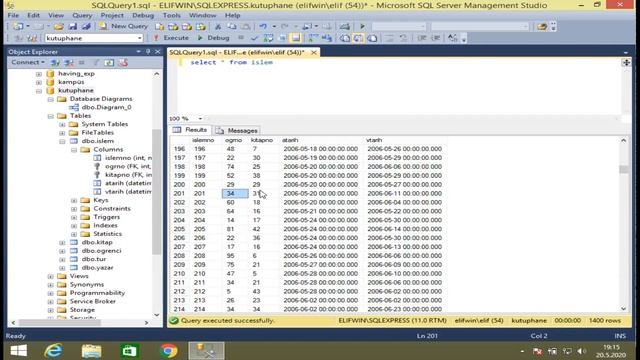Expand the Keys folder
Screen dimensions: 640x360
74,200
